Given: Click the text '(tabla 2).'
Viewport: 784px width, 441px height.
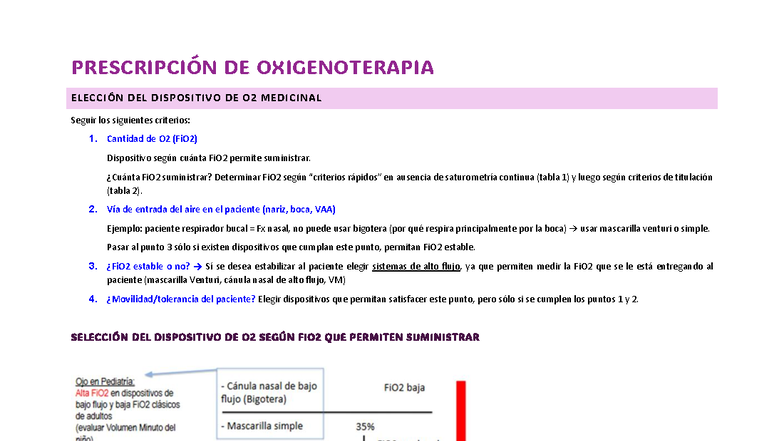Looking at the screenshot, I should click(x=124, y=190).
